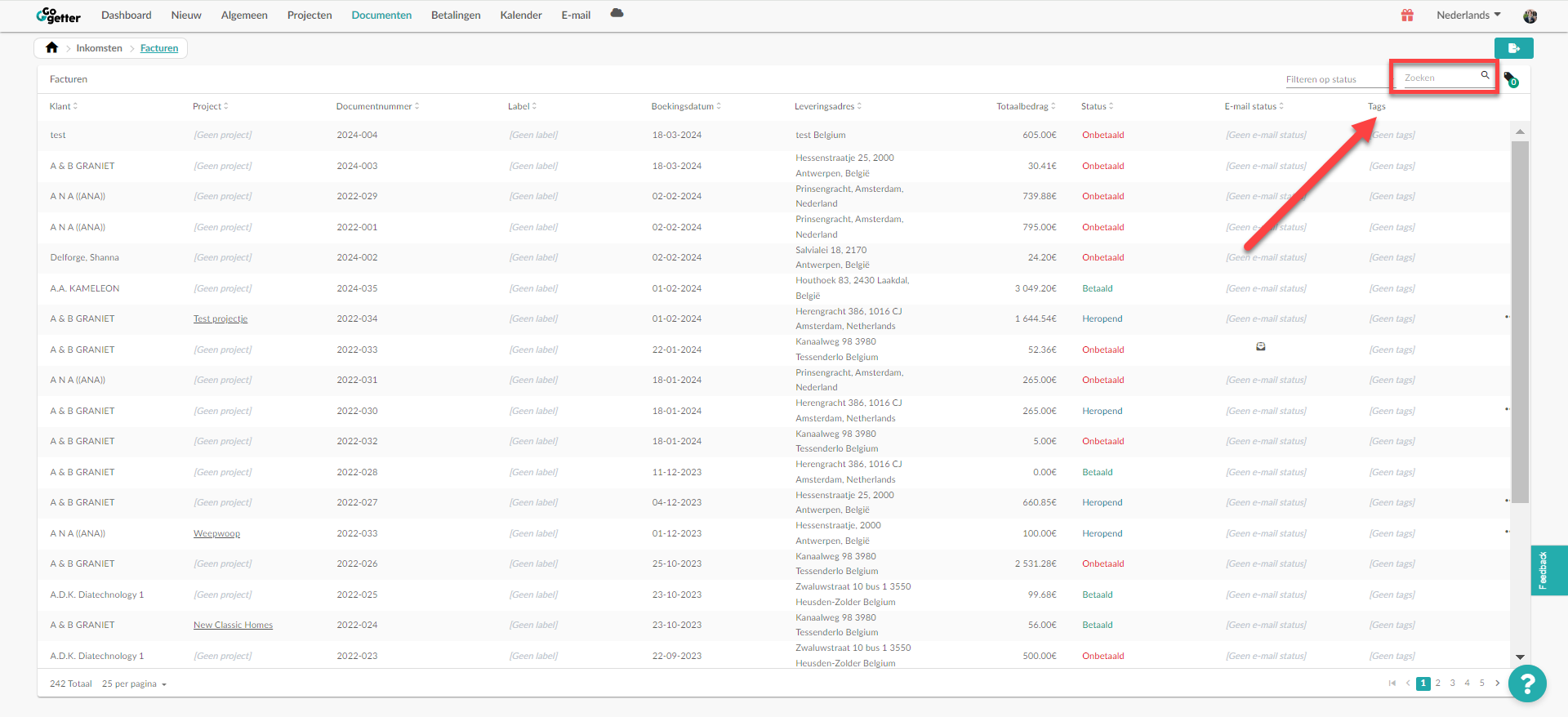Click booking date 25-10-2023
The height and width of the screenshot is (717, 1568).
(677, 563)
